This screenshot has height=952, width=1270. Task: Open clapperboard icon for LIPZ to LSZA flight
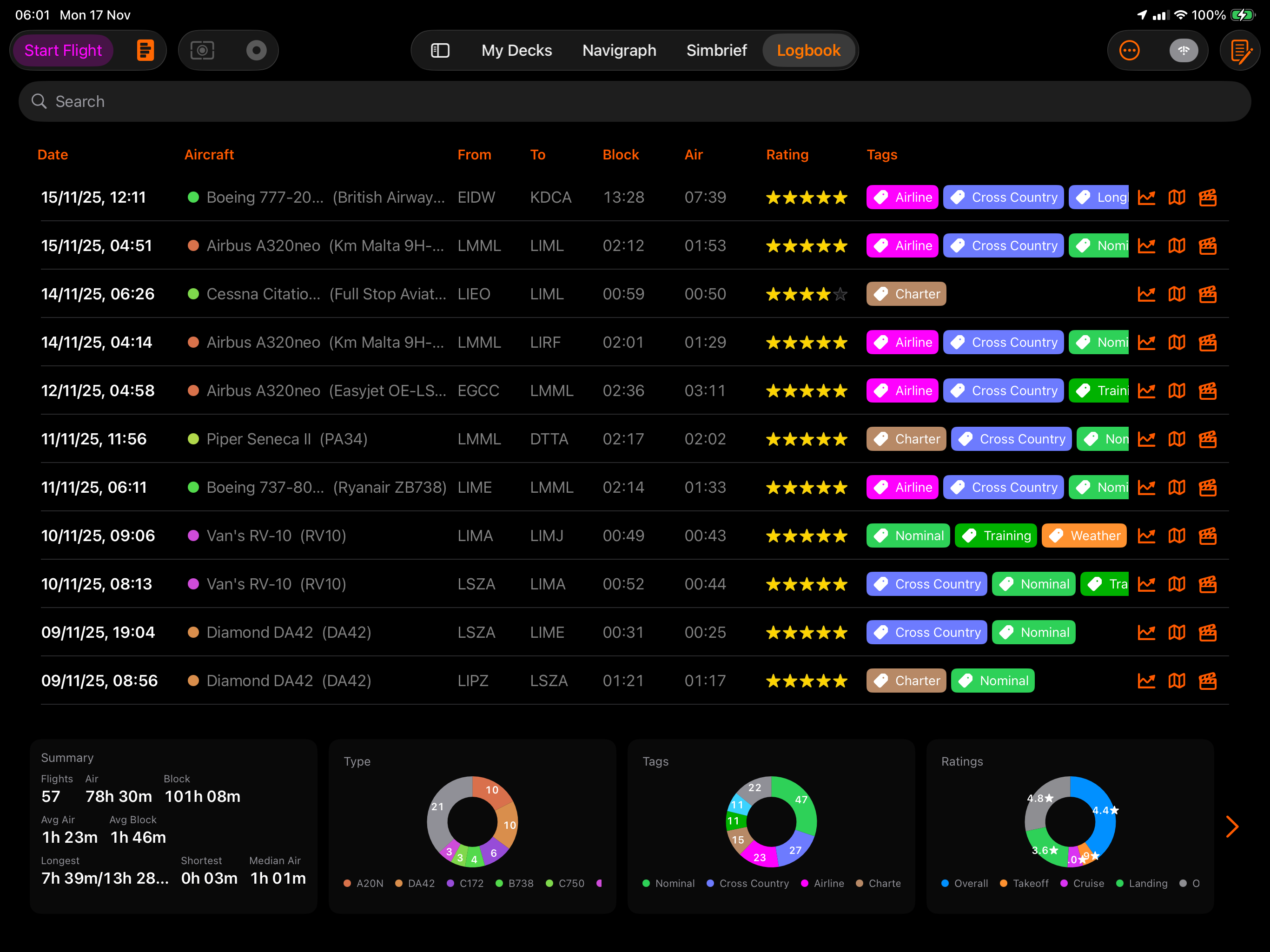coord(1207,681)
